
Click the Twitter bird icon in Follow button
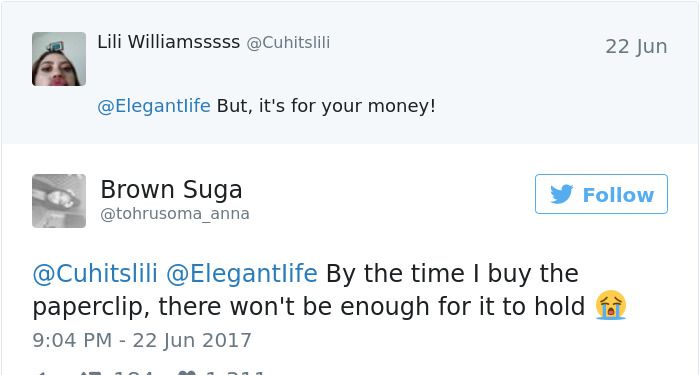tap(562, 194)
